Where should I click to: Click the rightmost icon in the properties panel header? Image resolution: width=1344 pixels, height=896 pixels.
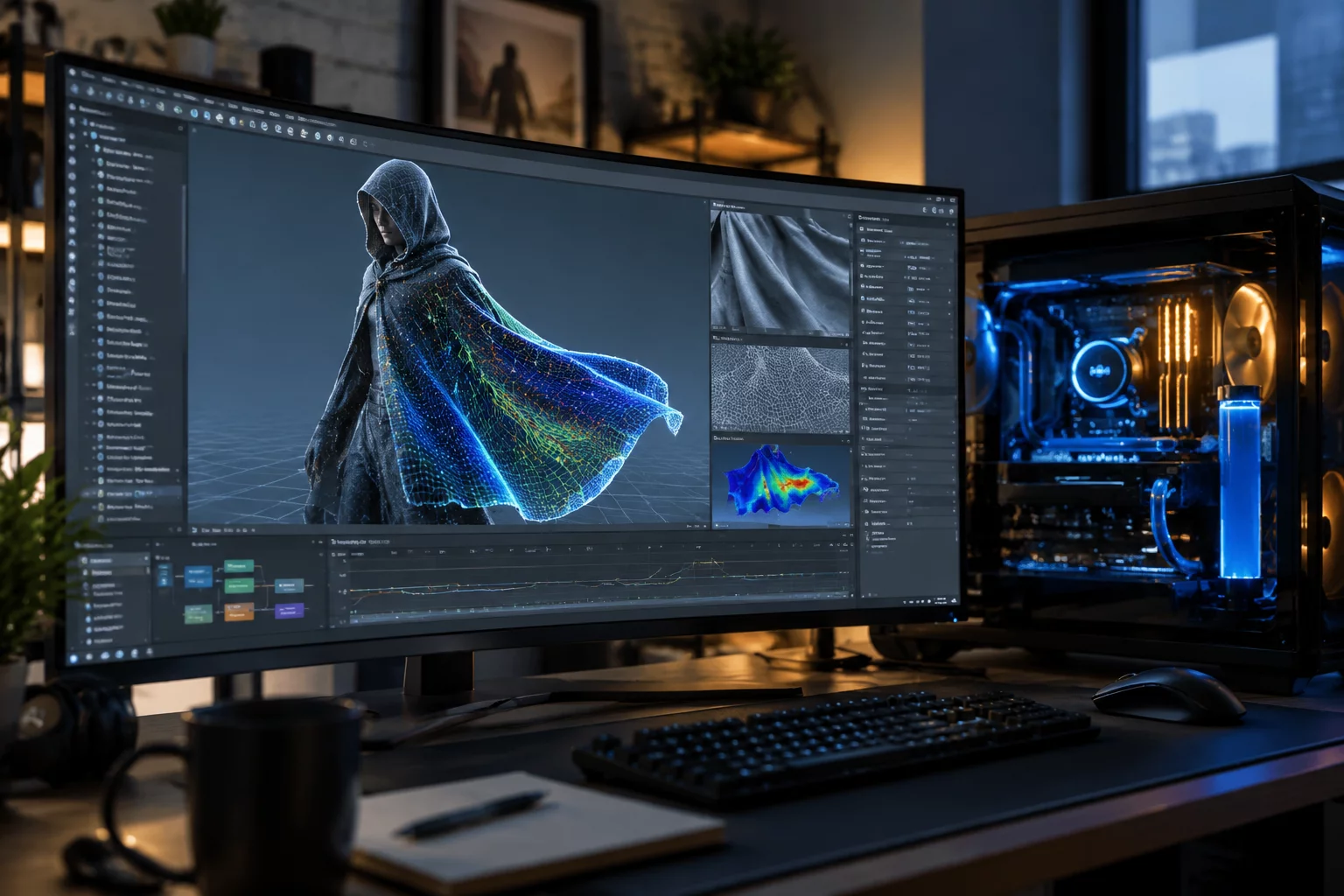point(954,224)
